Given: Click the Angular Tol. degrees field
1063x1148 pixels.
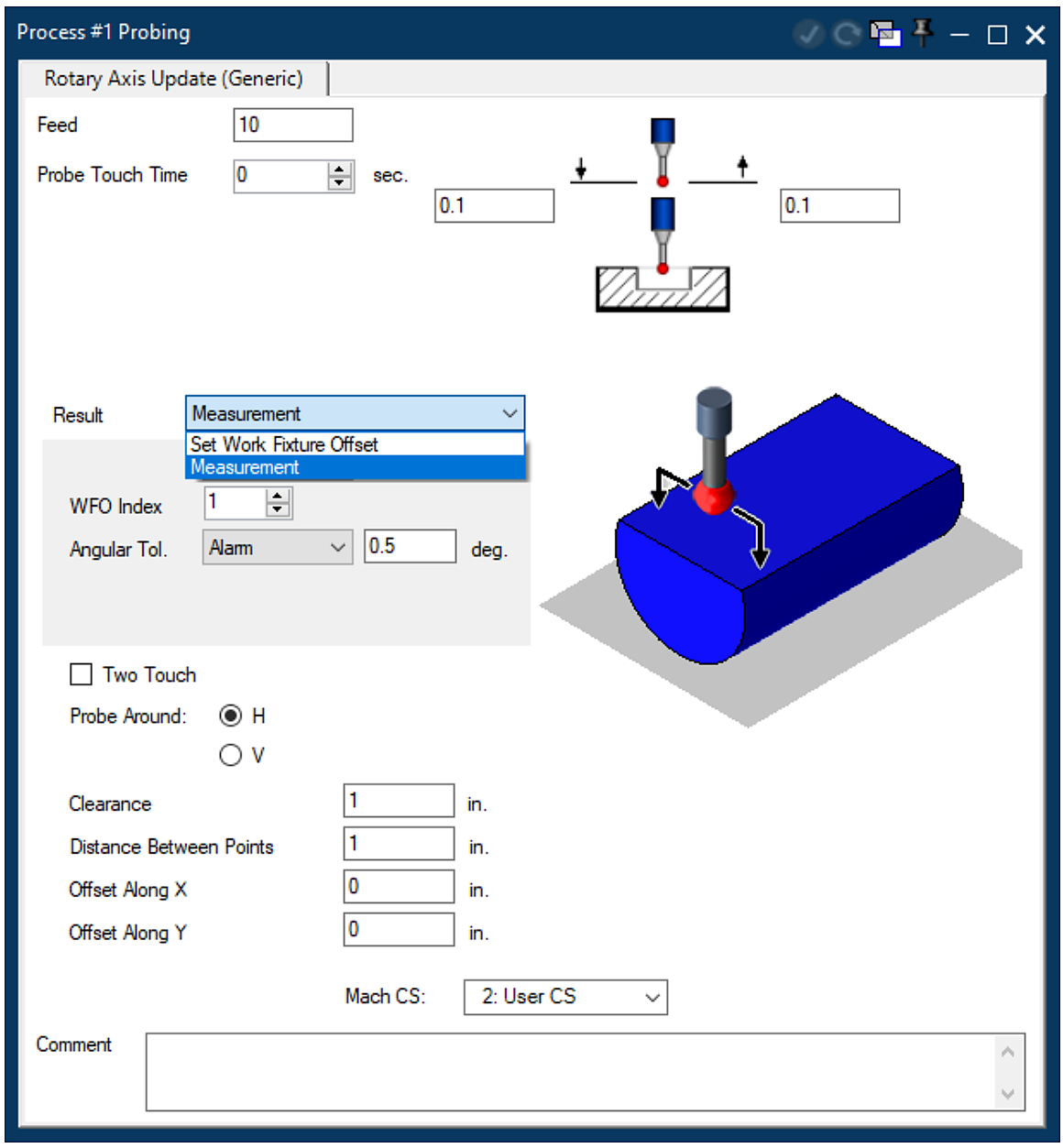Looking at the screenshot, I should 411,546.
